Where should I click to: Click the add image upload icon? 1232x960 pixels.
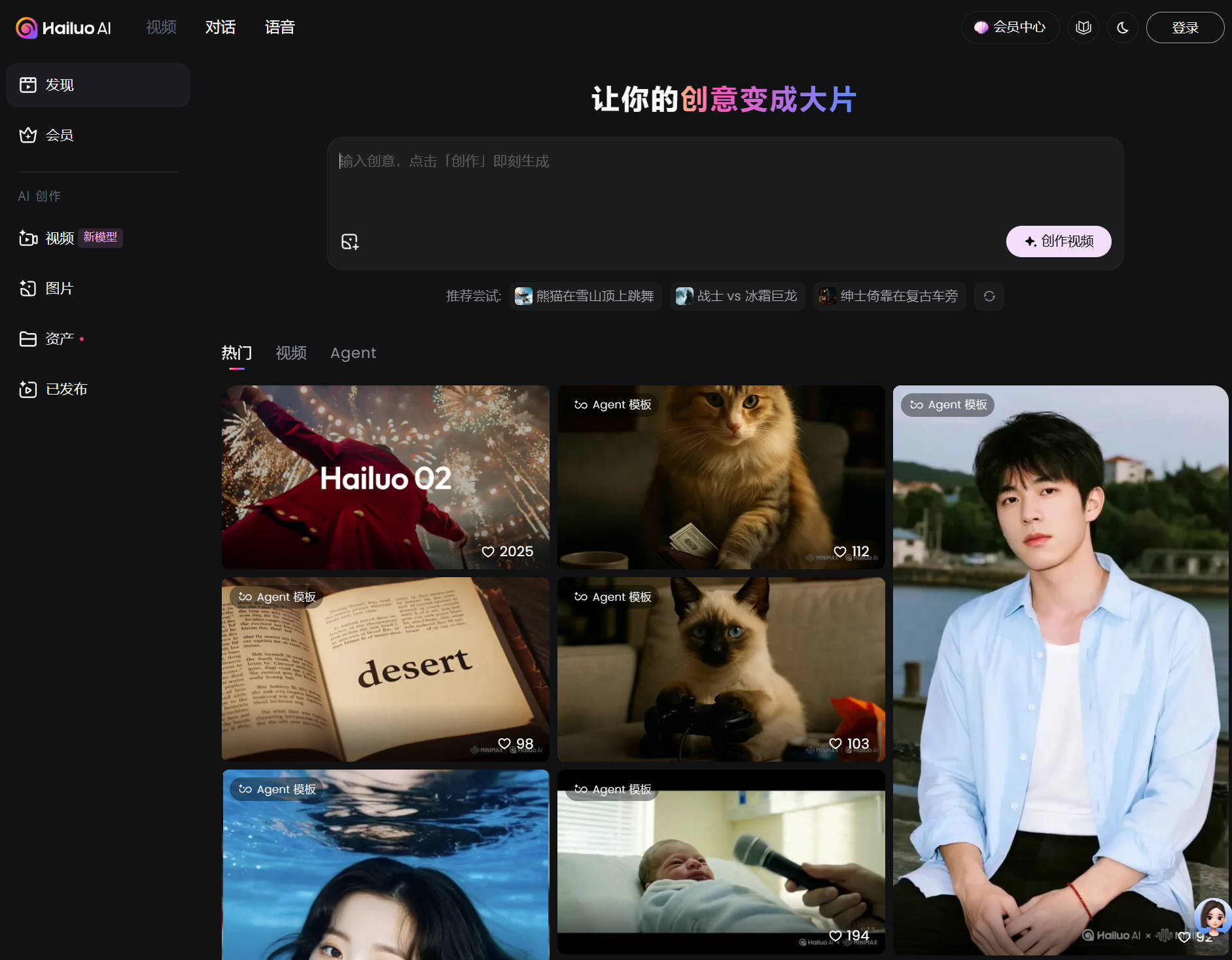coord(350,241)
